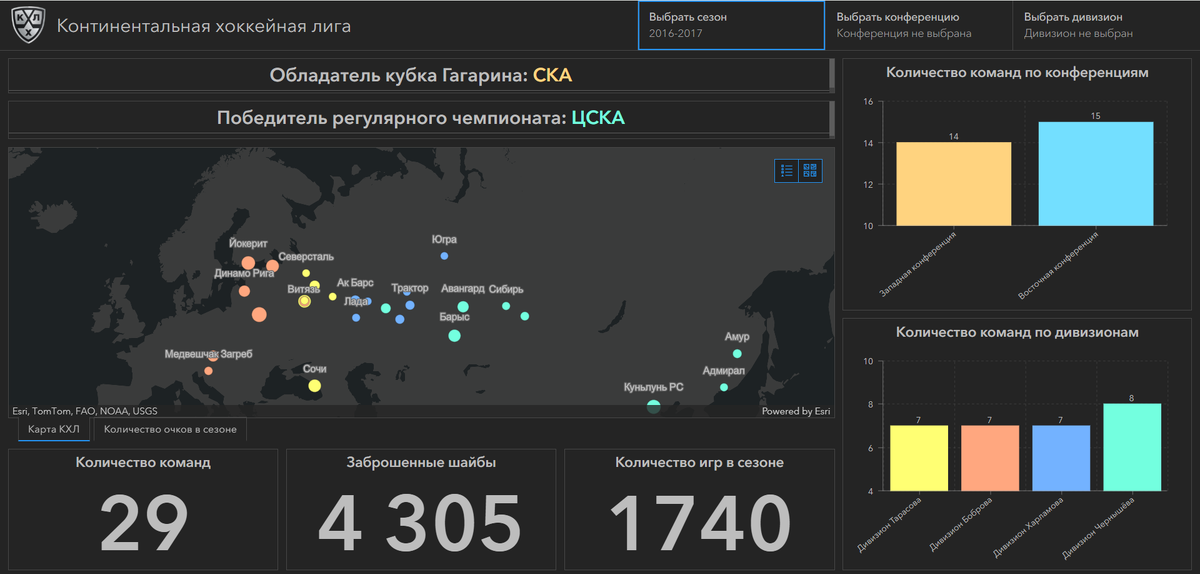The height and width of the screenshot is (574, 1200).
Task: Open the 'Выбрать конференцию' selector
Action: click(x=918, y=25)
